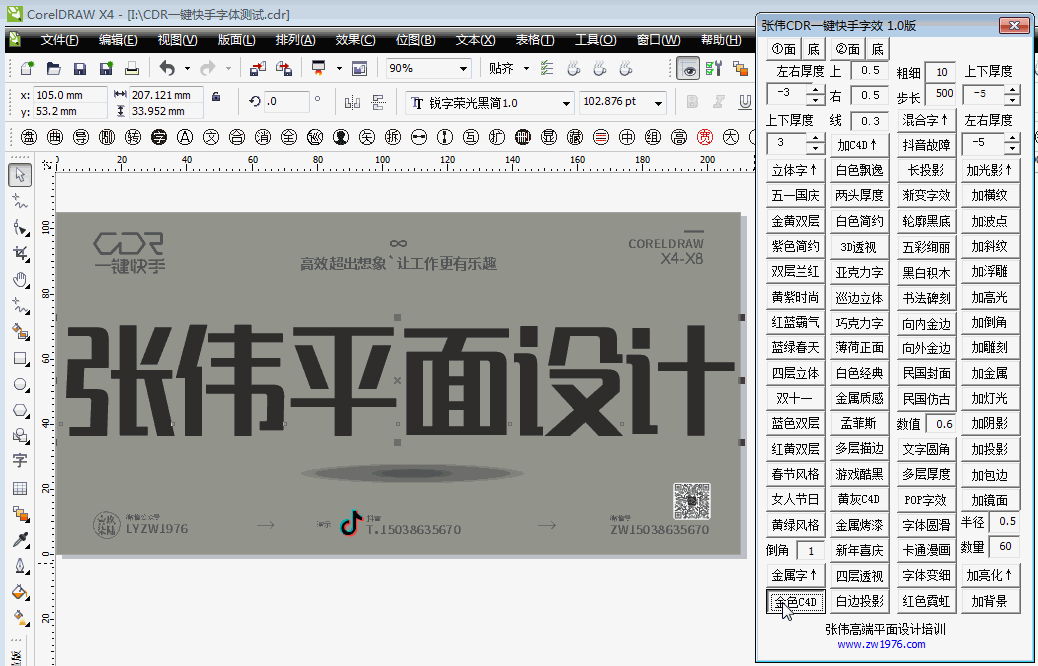Adjust the top-left 左右厚度 -3 stepper
The image size is (1038, 666).
pyautogui.click(x=816, y=94)
